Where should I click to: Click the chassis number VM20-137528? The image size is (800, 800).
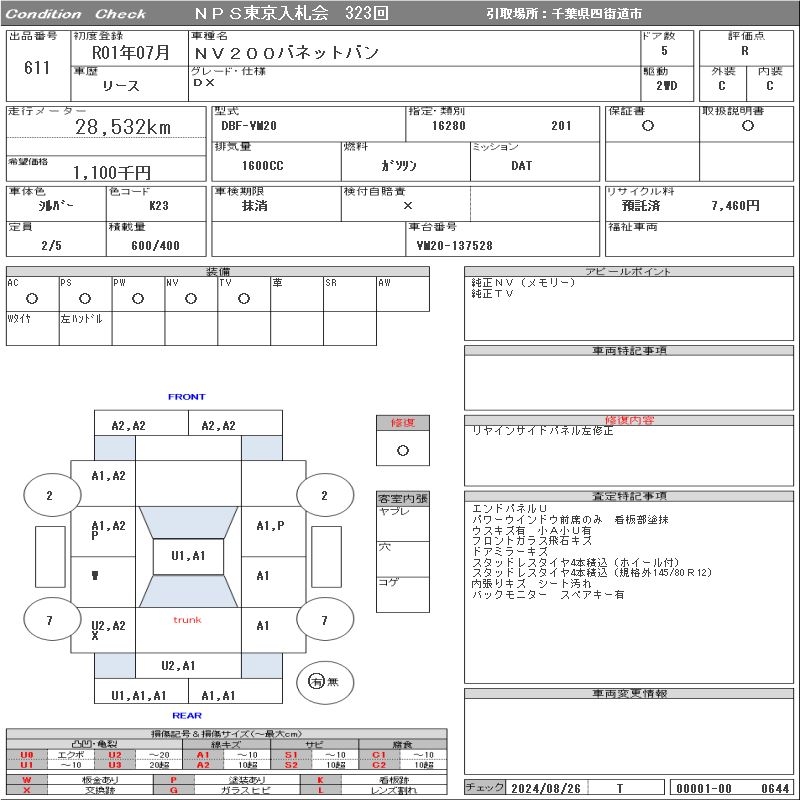pos(455,245)
